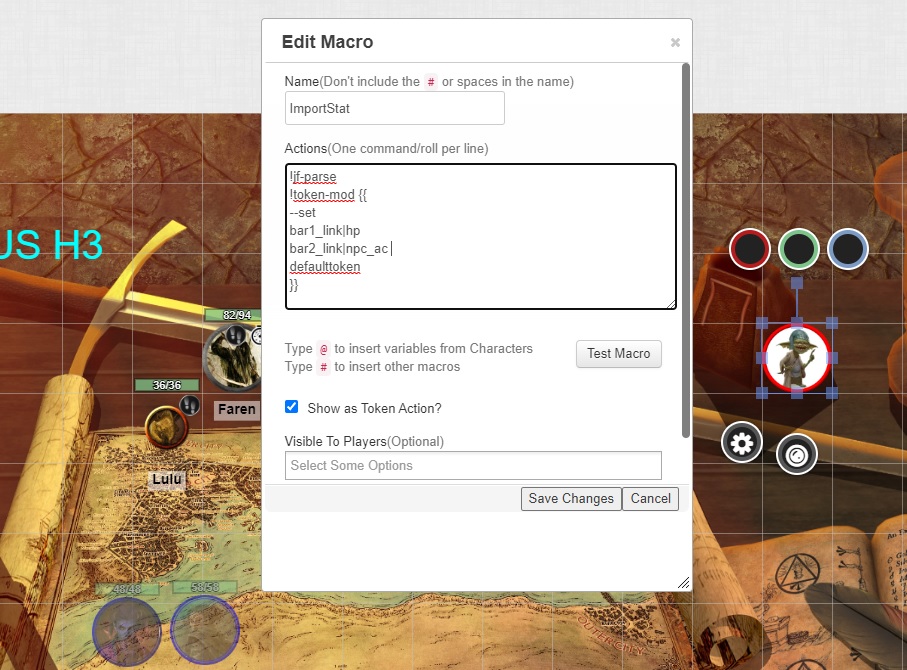Click the closing "}}" line in Actions
The width and height of the screenshot is (907, 670).
pyautogui.click(x=294, y=285)
